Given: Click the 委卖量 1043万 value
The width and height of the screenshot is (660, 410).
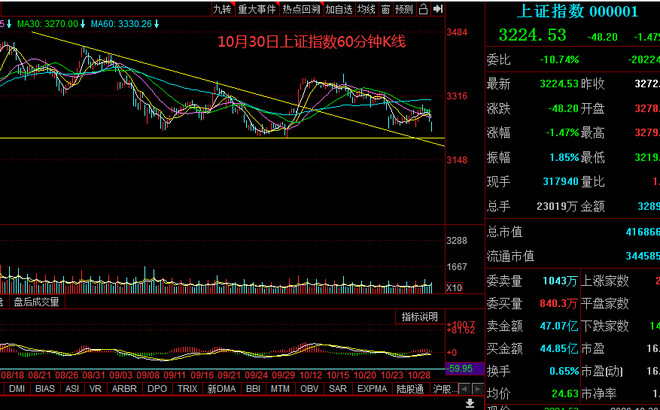Looking at the screenshot, I should click(x=560, y=280).
